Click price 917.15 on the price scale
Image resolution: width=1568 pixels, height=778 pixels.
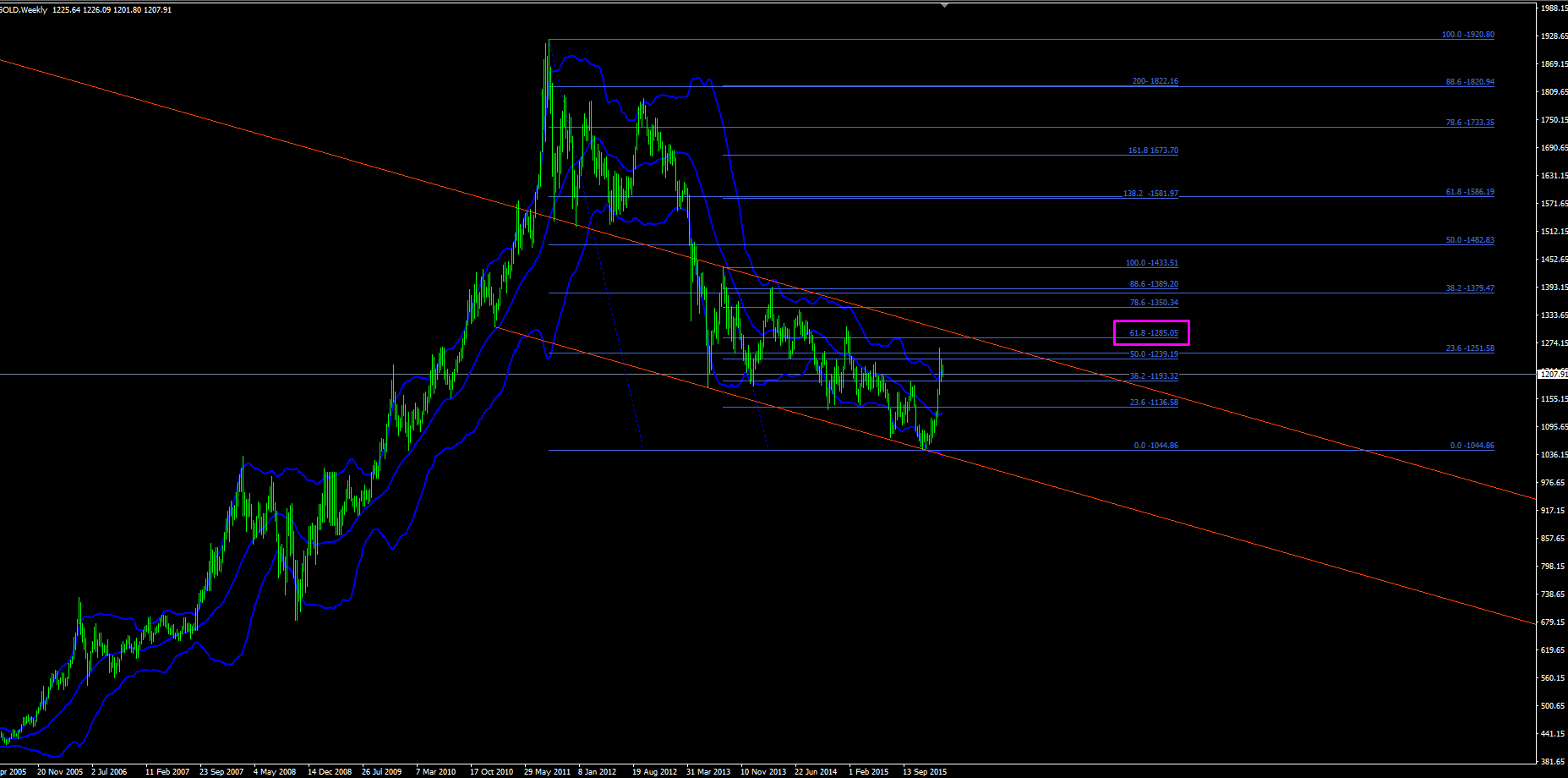coord(1554,511)
